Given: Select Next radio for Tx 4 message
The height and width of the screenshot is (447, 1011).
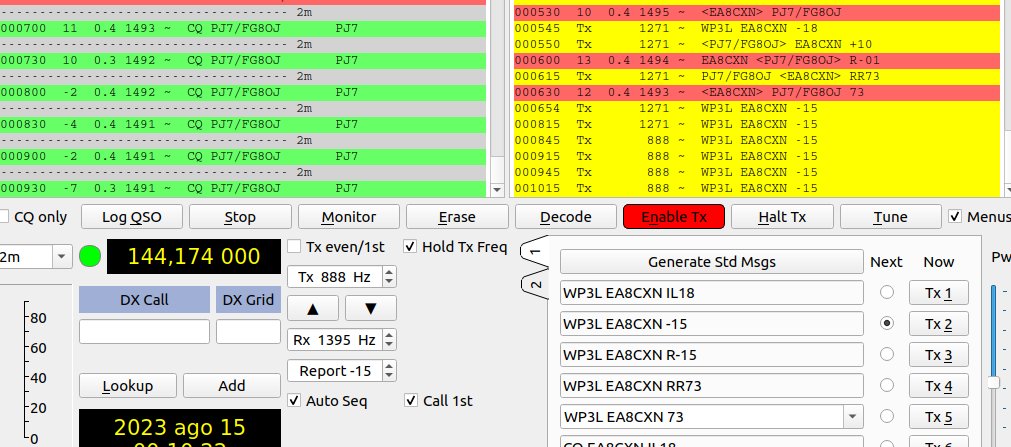Looking at the screenshot, I should 887,385.
